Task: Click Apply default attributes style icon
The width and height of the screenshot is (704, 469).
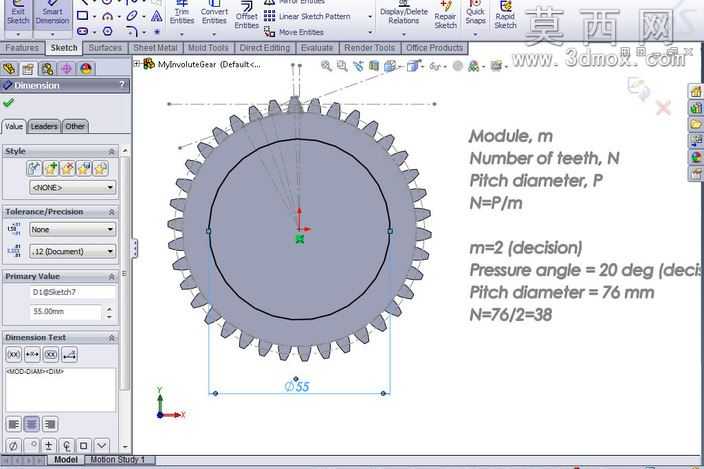Action: click(x=34, y=169)
